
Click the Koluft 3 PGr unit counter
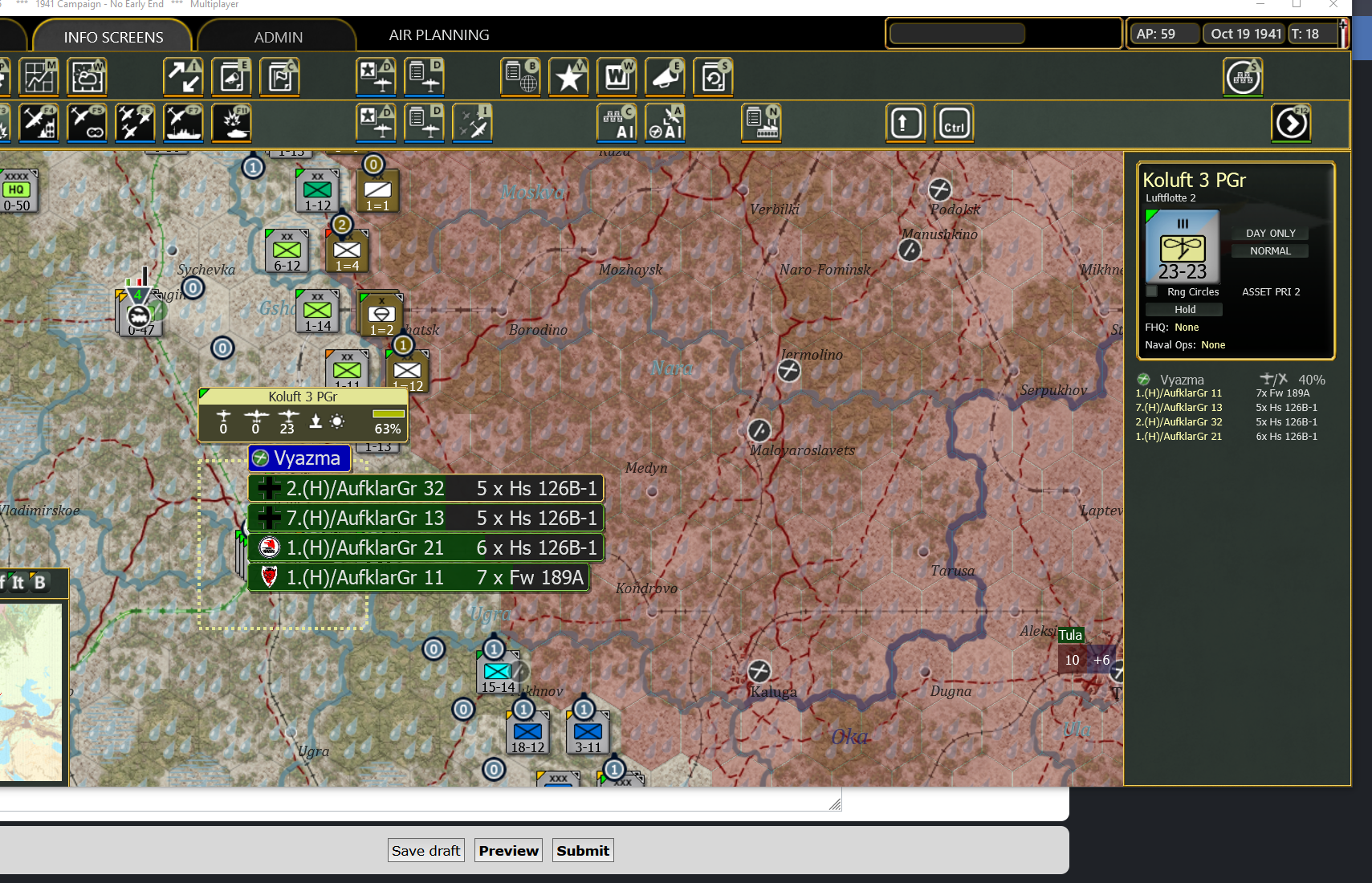click(x=1182, y=246)
